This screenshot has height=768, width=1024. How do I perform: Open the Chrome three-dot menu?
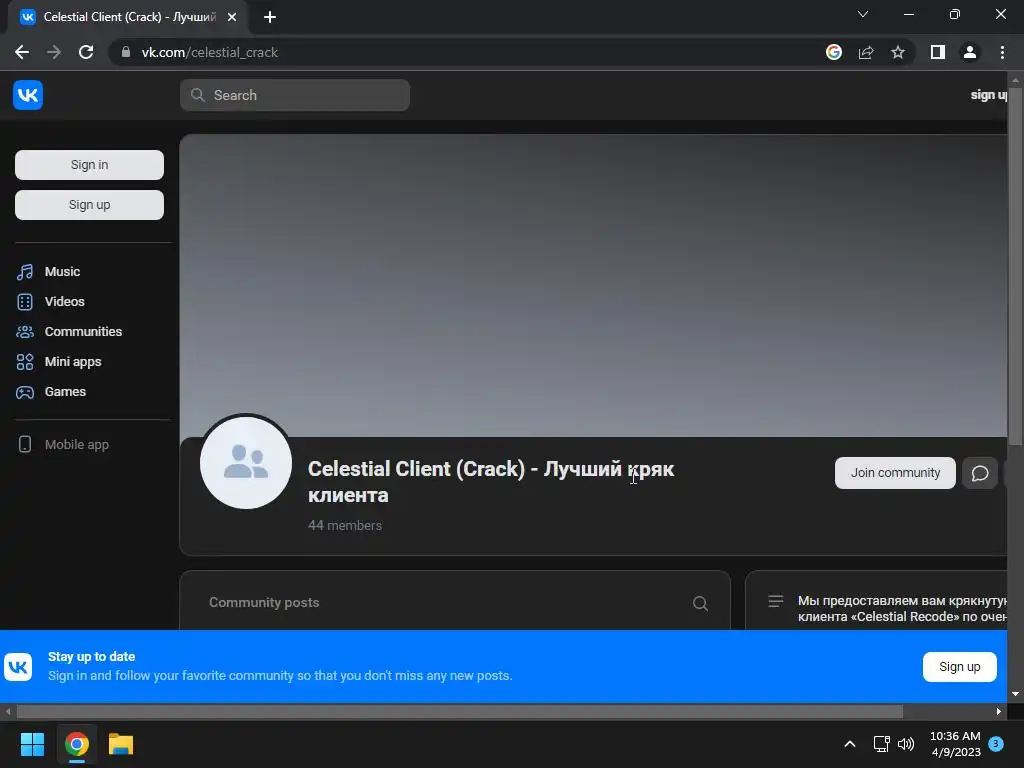tap(1002, 52)
